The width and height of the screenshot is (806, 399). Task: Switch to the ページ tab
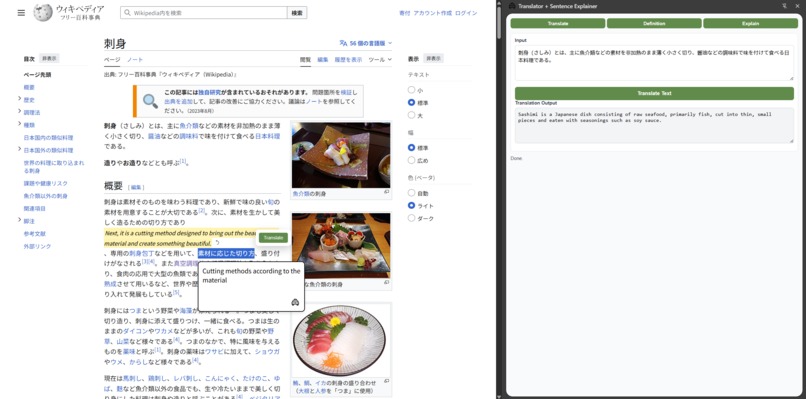pyautogui.click(x=112, y=60)
